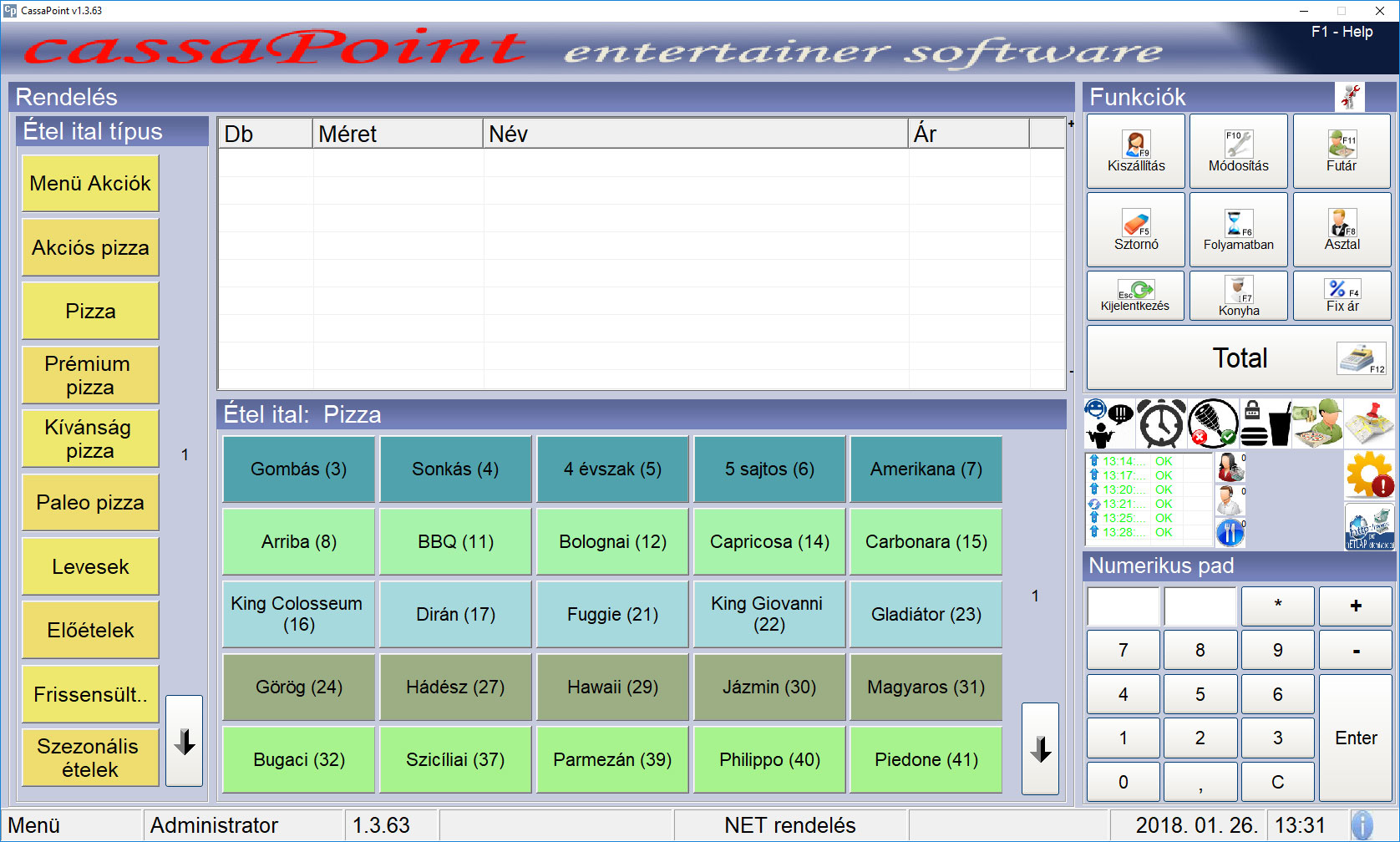Click the Menü status bar item
The image size is (1400, 842).
pos(72,825)
